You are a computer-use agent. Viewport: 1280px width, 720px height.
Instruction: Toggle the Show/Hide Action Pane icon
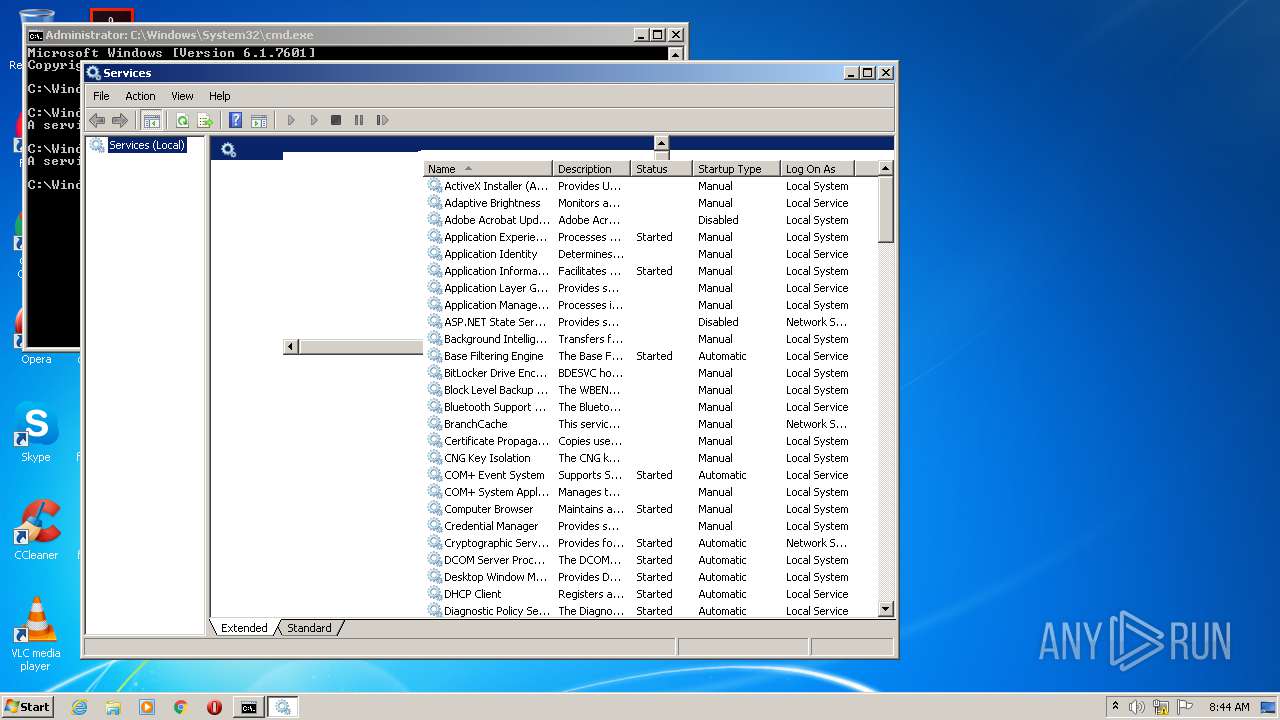259,120
